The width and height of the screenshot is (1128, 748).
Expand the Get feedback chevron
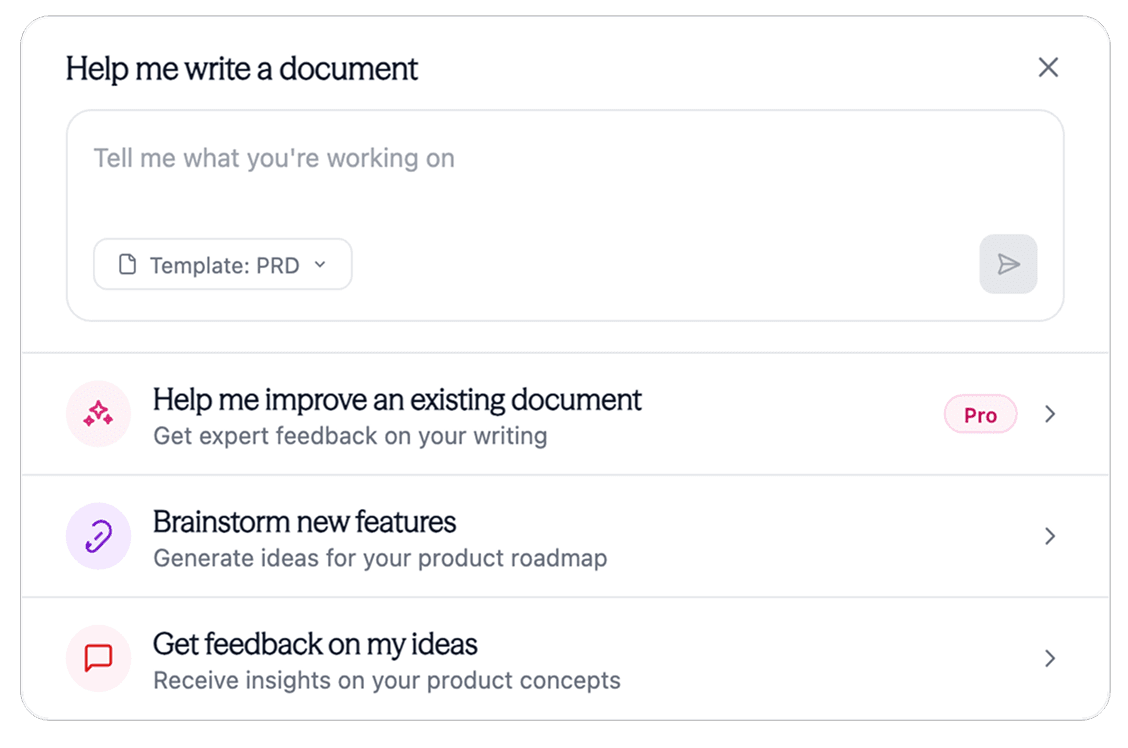click(x=1050, y=658)
